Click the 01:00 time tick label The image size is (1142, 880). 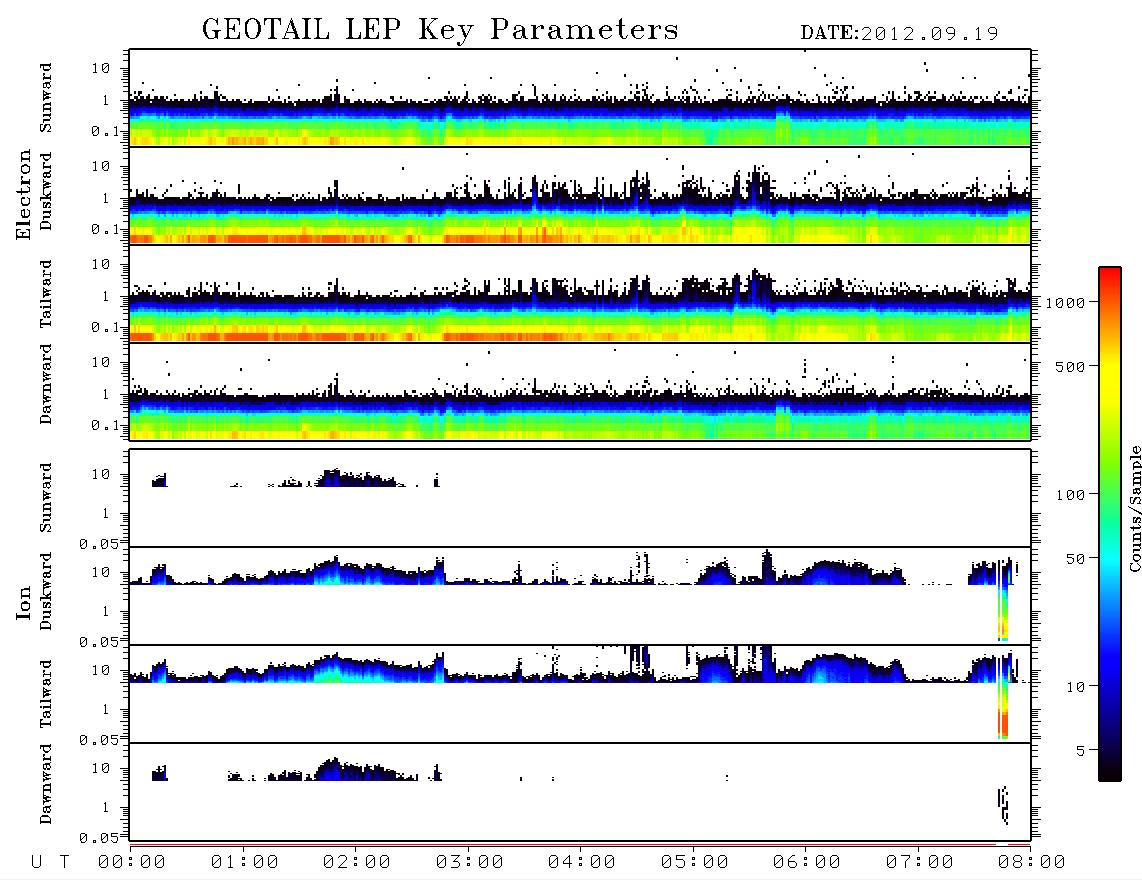tap(244, 863)
